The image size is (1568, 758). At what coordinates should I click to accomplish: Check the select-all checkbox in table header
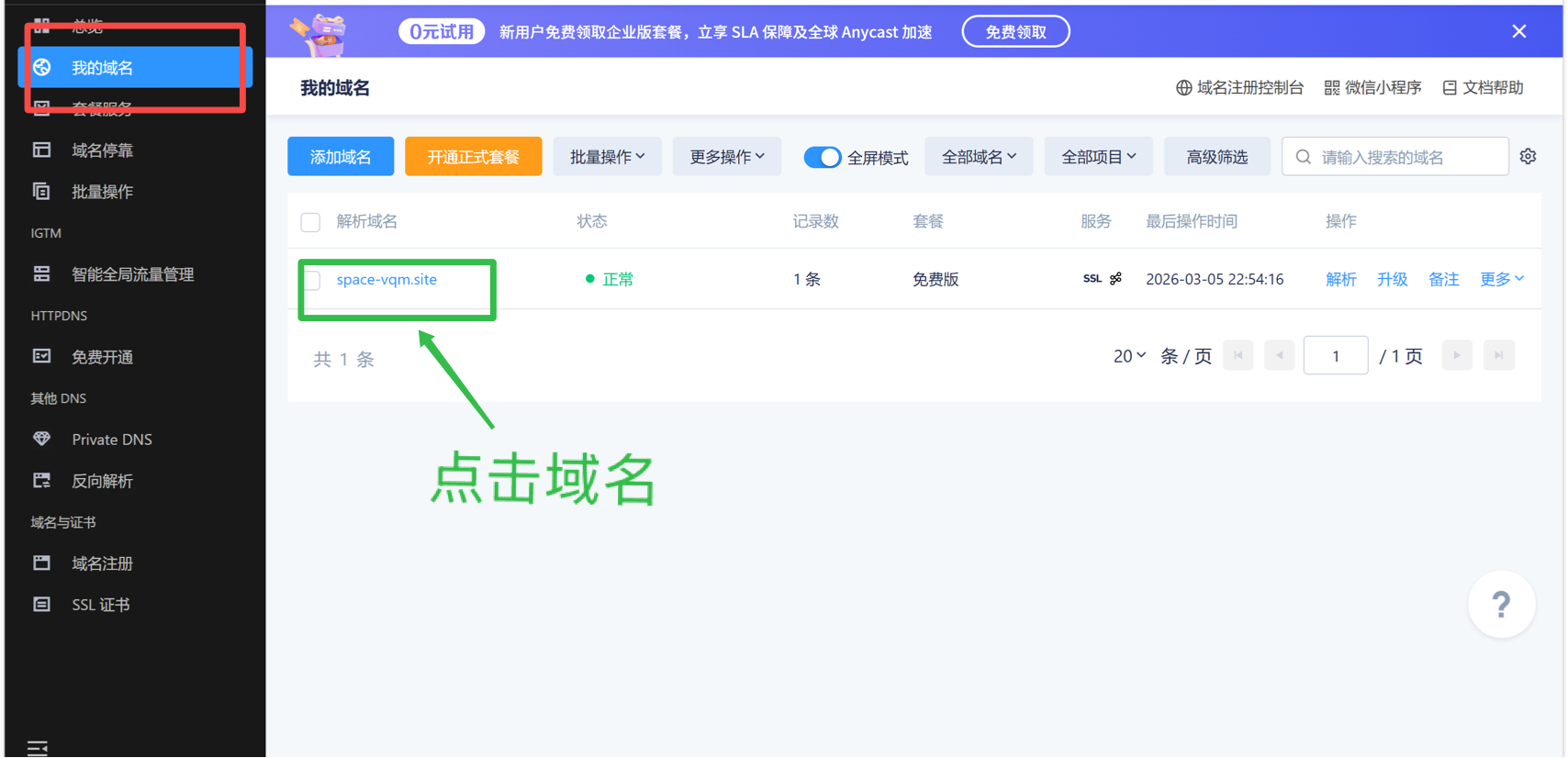310,222
